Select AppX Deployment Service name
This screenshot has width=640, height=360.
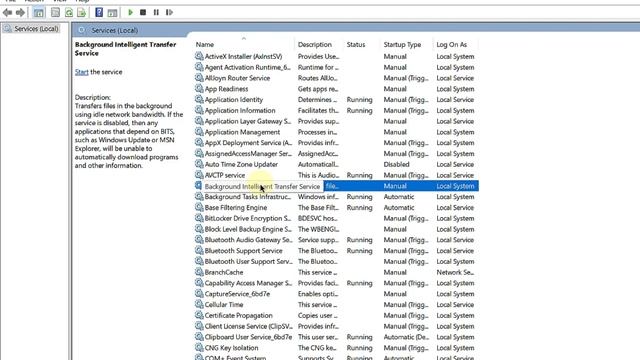point(248,143)
